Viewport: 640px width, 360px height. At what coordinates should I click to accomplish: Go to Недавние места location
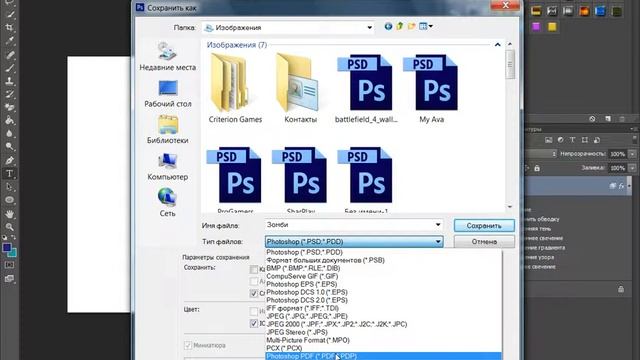tap(167, 56)
